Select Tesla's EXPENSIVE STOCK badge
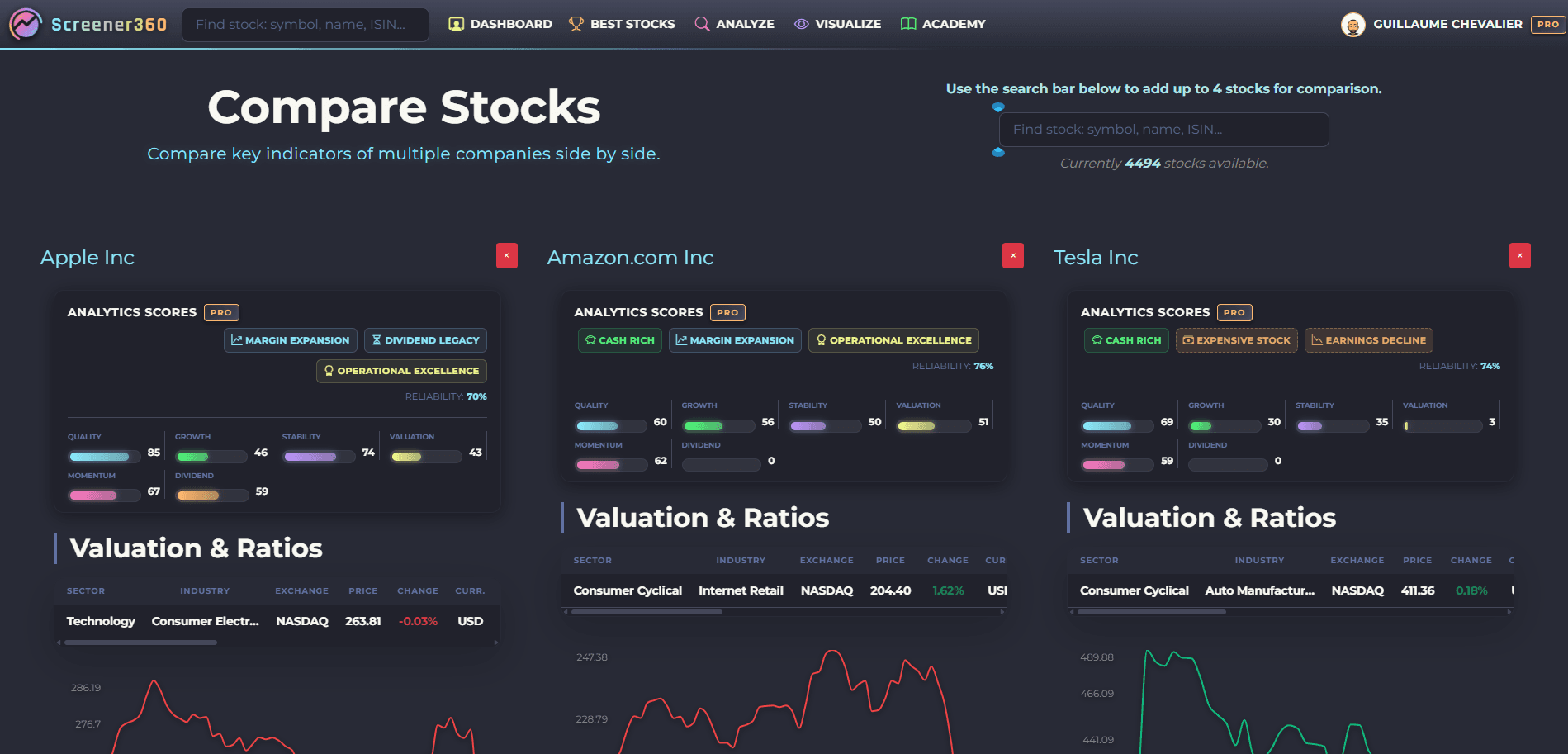The height and width of the screenshot is (754, 1568). click(1236, 339)
